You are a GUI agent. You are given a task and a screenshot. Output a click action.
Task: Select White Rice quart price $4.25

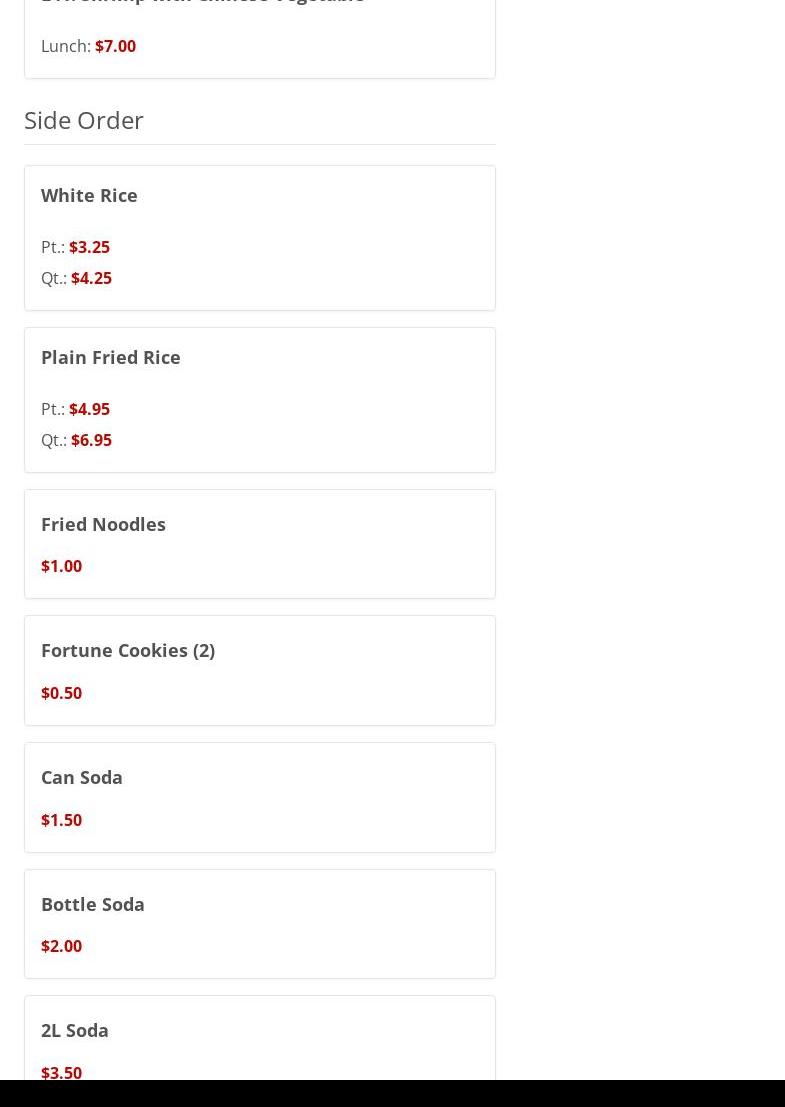pyautogui.click(x=91, y=278)
